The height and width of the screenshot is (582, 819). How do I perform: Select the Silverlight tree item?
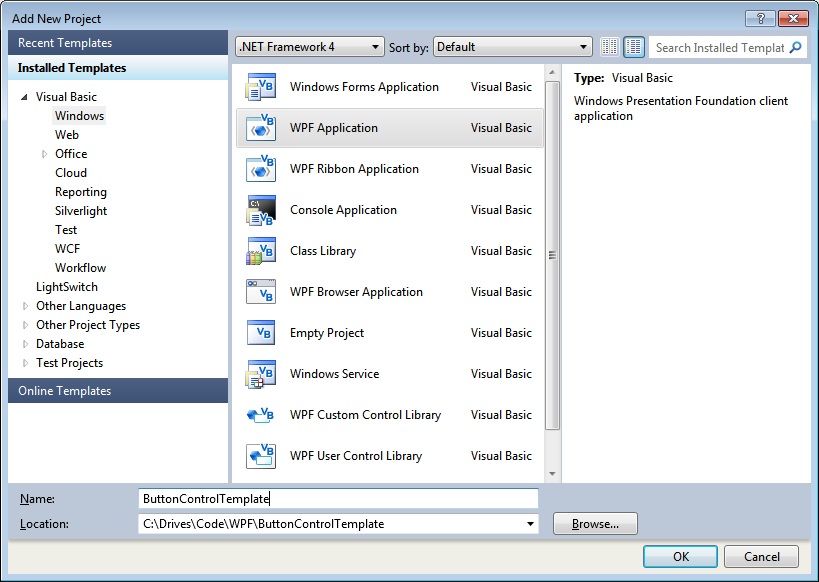[81, 211]
